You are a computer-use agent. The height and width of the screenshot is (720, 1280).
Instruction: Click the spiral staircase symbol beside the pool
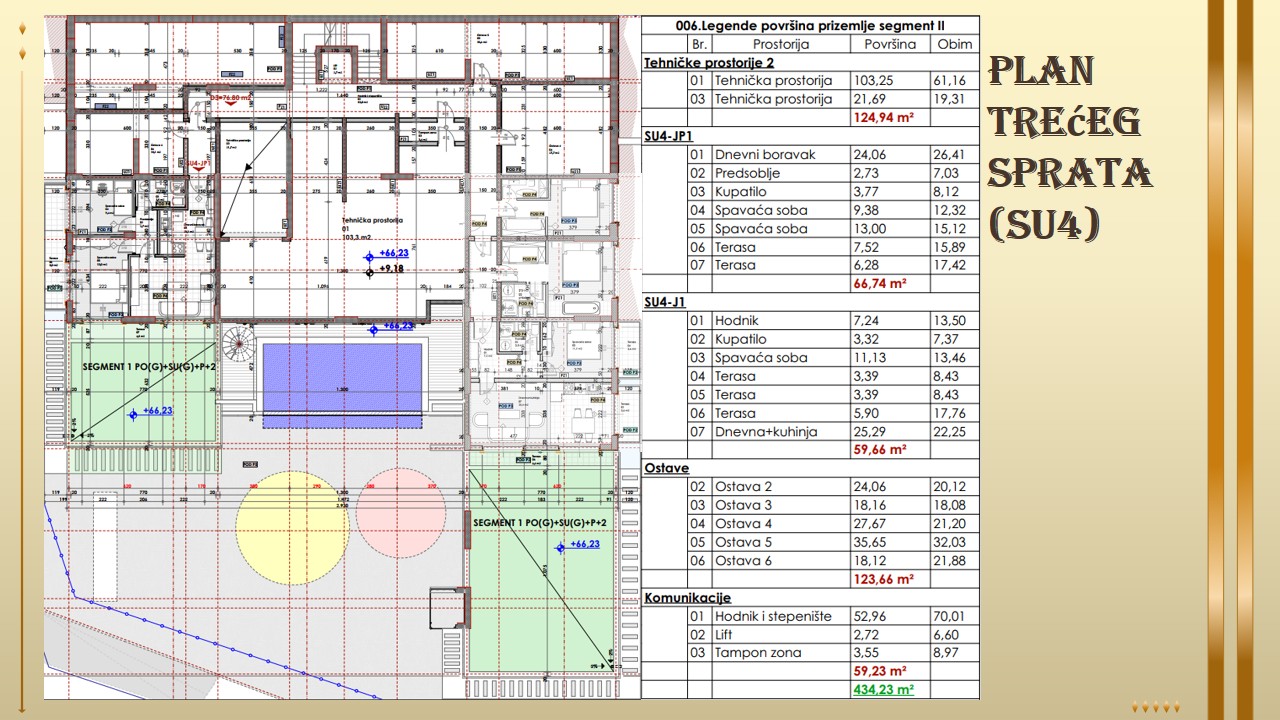point(237,346)
